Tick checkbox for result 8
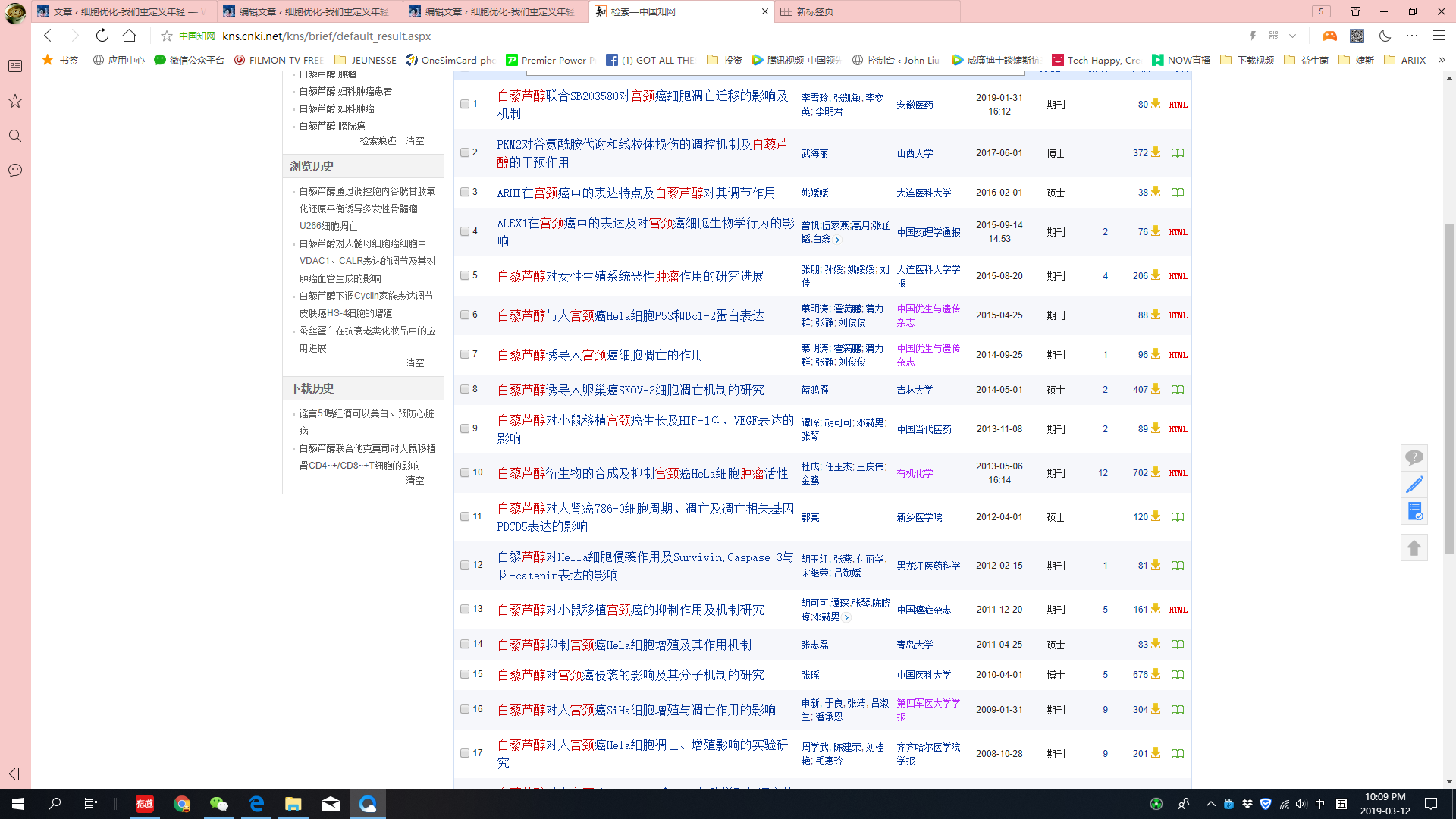Screen dimensions: 1456x819 coord(465,389)
